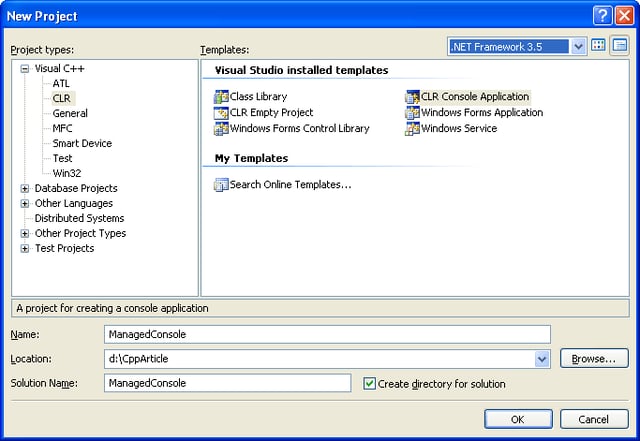Select the Other Languages label
Viewport: 640px width, 441px height.
74,203
